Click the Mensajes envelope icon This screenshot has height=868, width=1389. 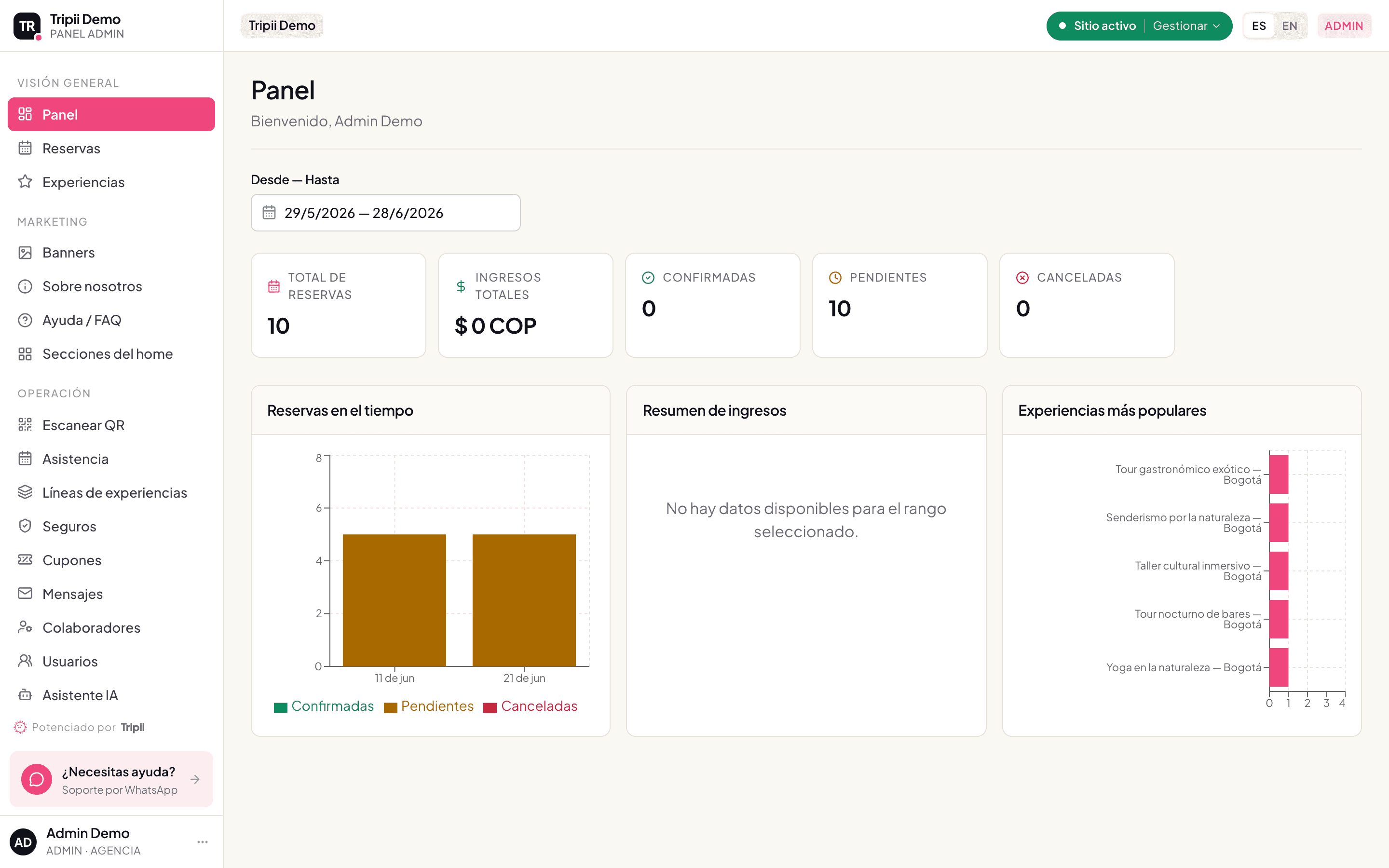tap(25, 594)
